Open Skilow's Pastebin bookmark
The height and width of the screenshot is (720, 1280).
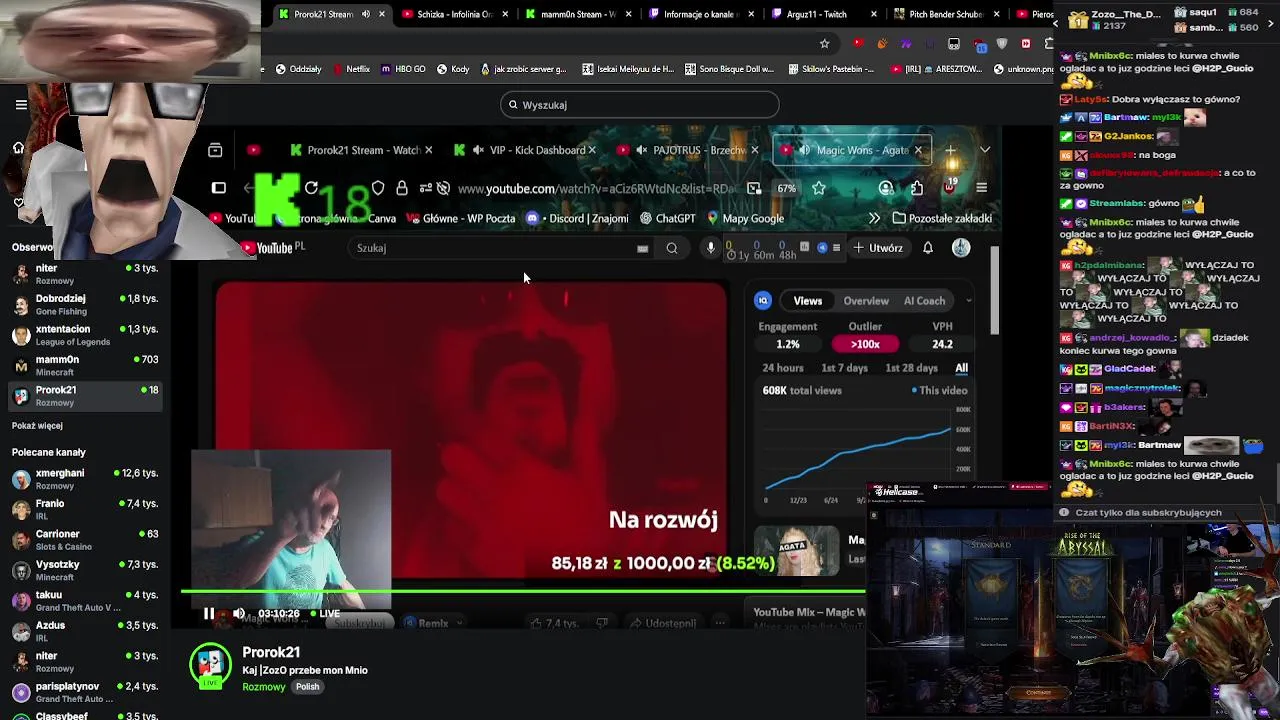[831, 69]
